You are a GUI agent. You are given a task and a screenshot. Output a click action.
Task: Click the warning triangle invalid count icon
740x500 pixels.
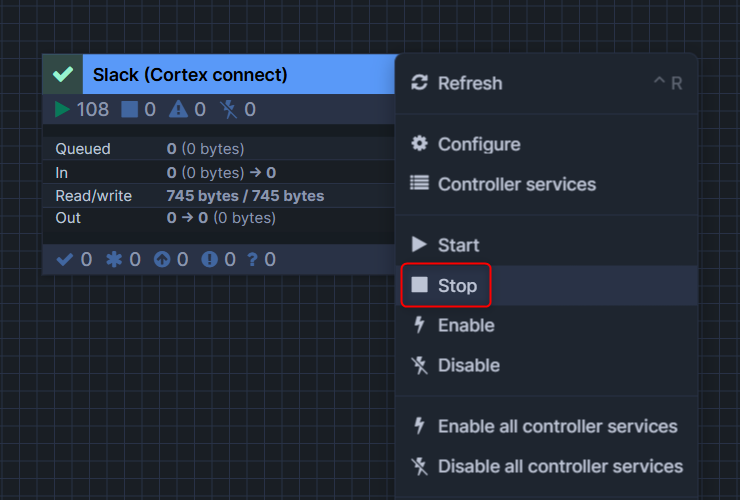[178, 109]
